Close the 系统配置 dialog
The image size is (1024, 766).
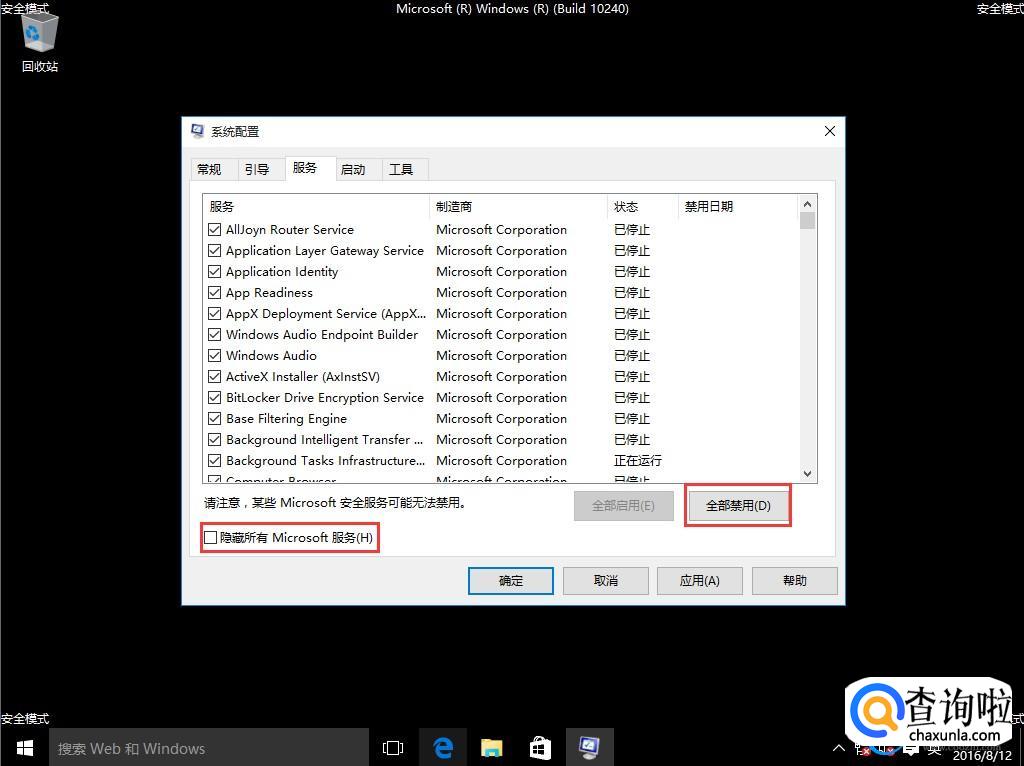click(x=829, y=131)
